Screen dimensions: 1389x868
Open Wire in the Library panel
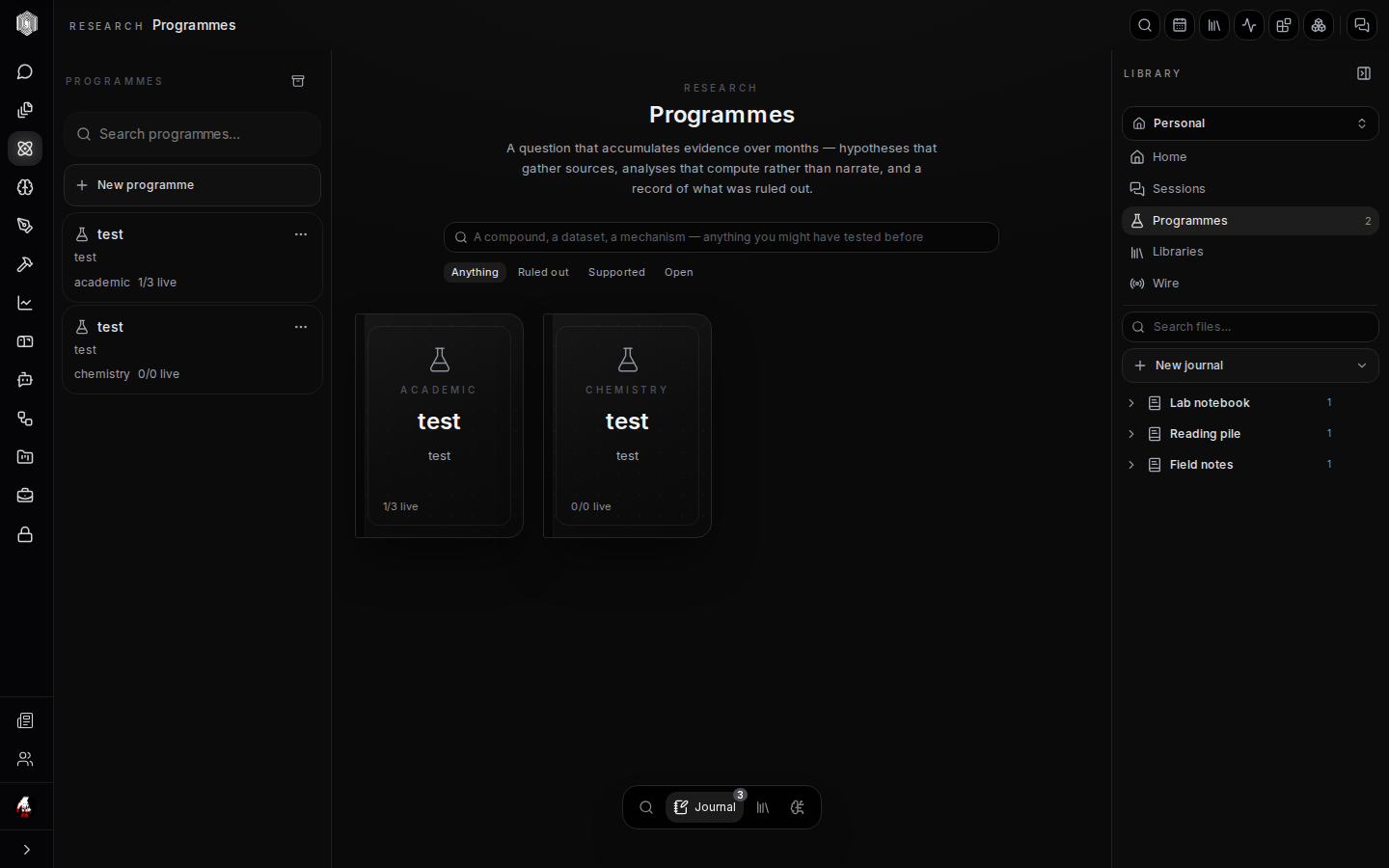[x=1250, y=284]
